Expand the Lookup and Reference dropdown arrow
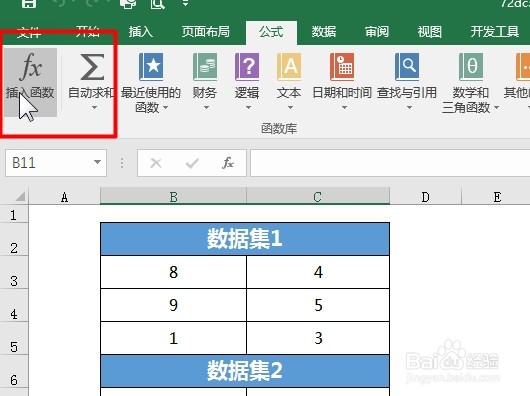Image resolution: width=530 pixels, height=396 pixels. click(409, 108)
